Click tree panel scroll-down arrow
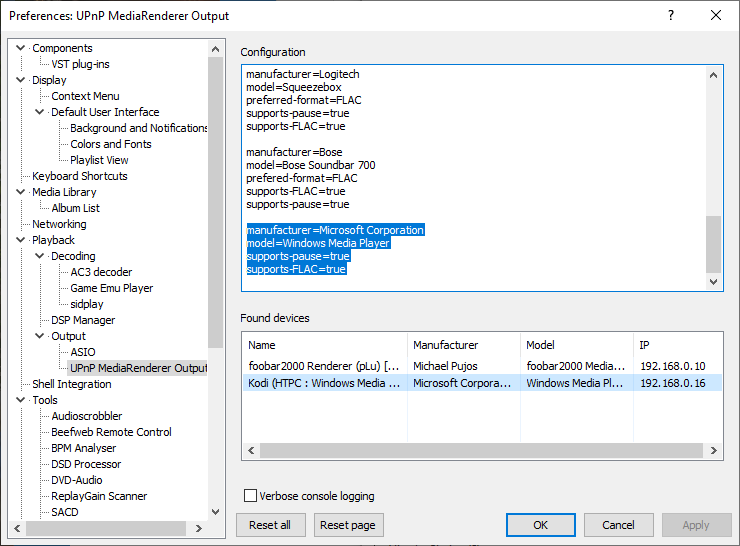 [x=216, y=512]
